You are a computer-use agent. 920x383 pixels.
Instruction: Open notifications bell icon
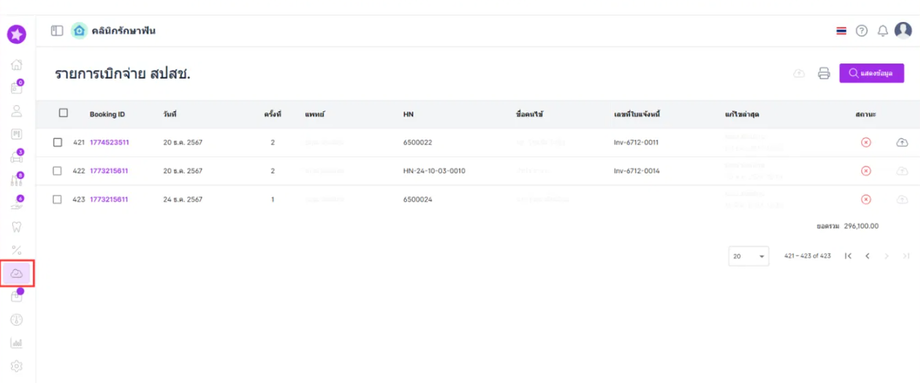(x=882, y=31)
